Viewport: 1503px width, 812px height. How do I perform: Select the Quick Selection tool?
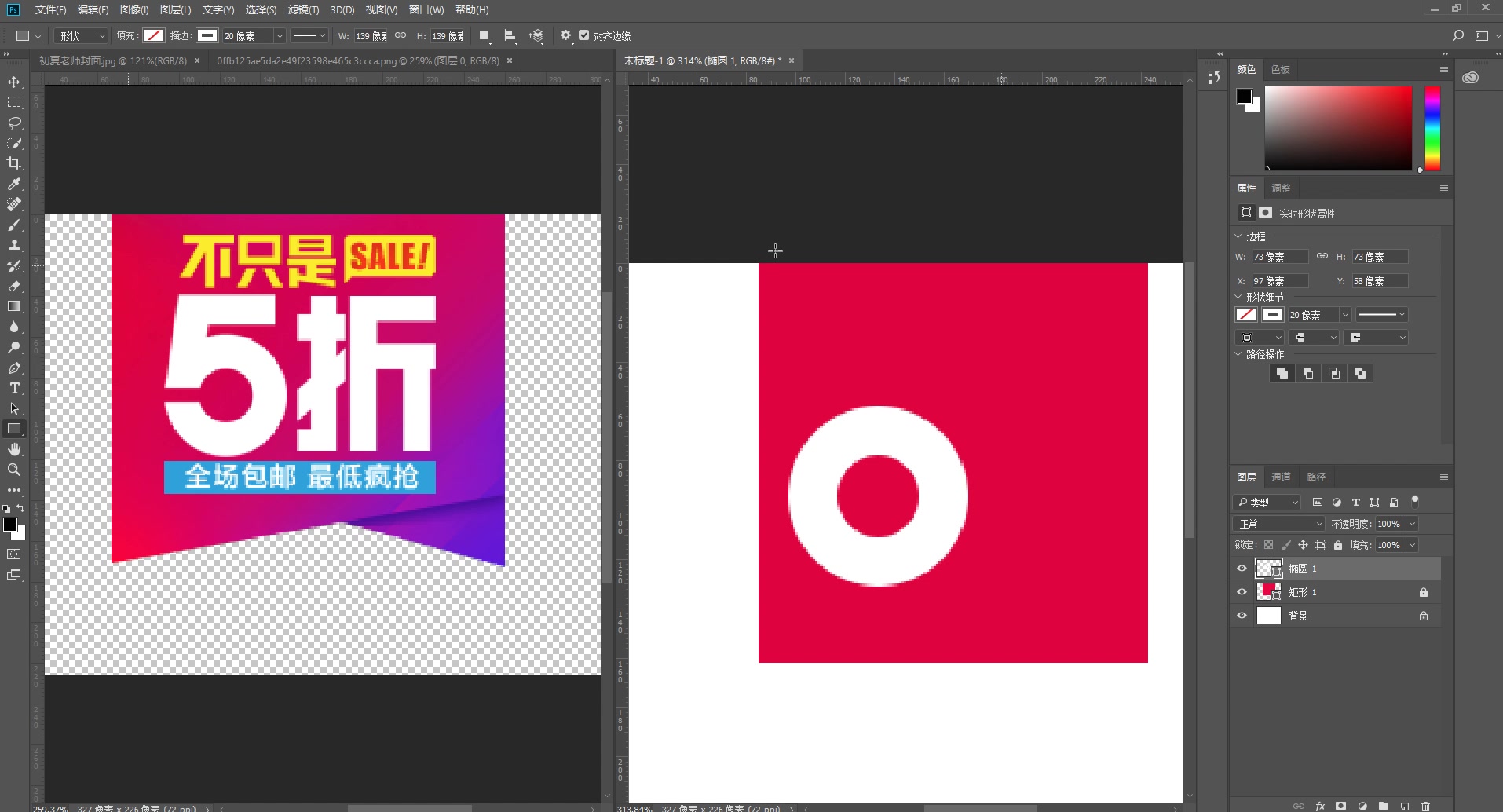pos(14,144)
